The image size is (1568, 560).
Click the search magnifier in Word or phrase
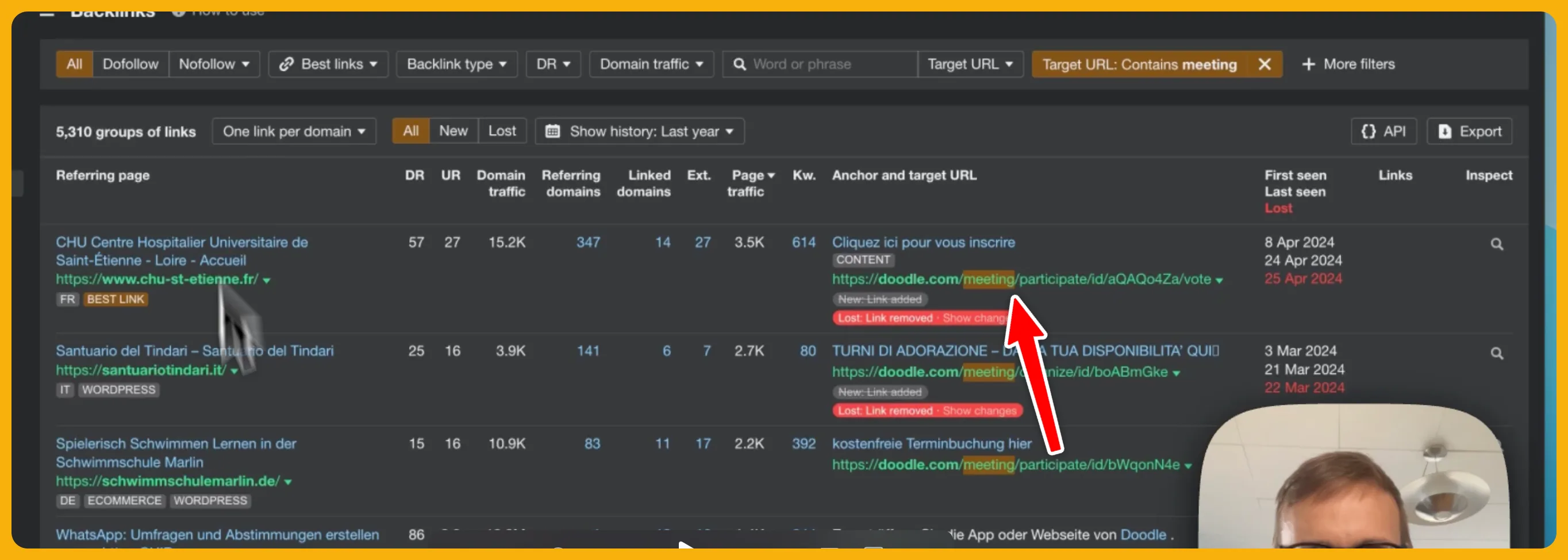click(739, 64)
